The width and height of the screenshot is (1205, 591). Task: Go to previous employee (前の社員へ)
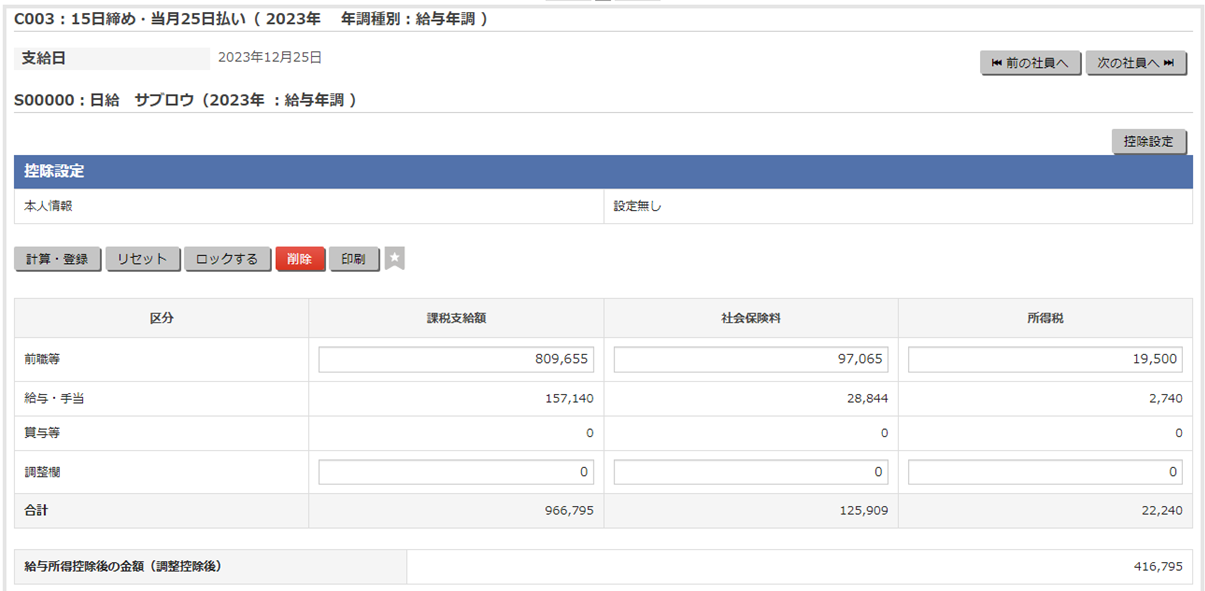point(1030,63)
